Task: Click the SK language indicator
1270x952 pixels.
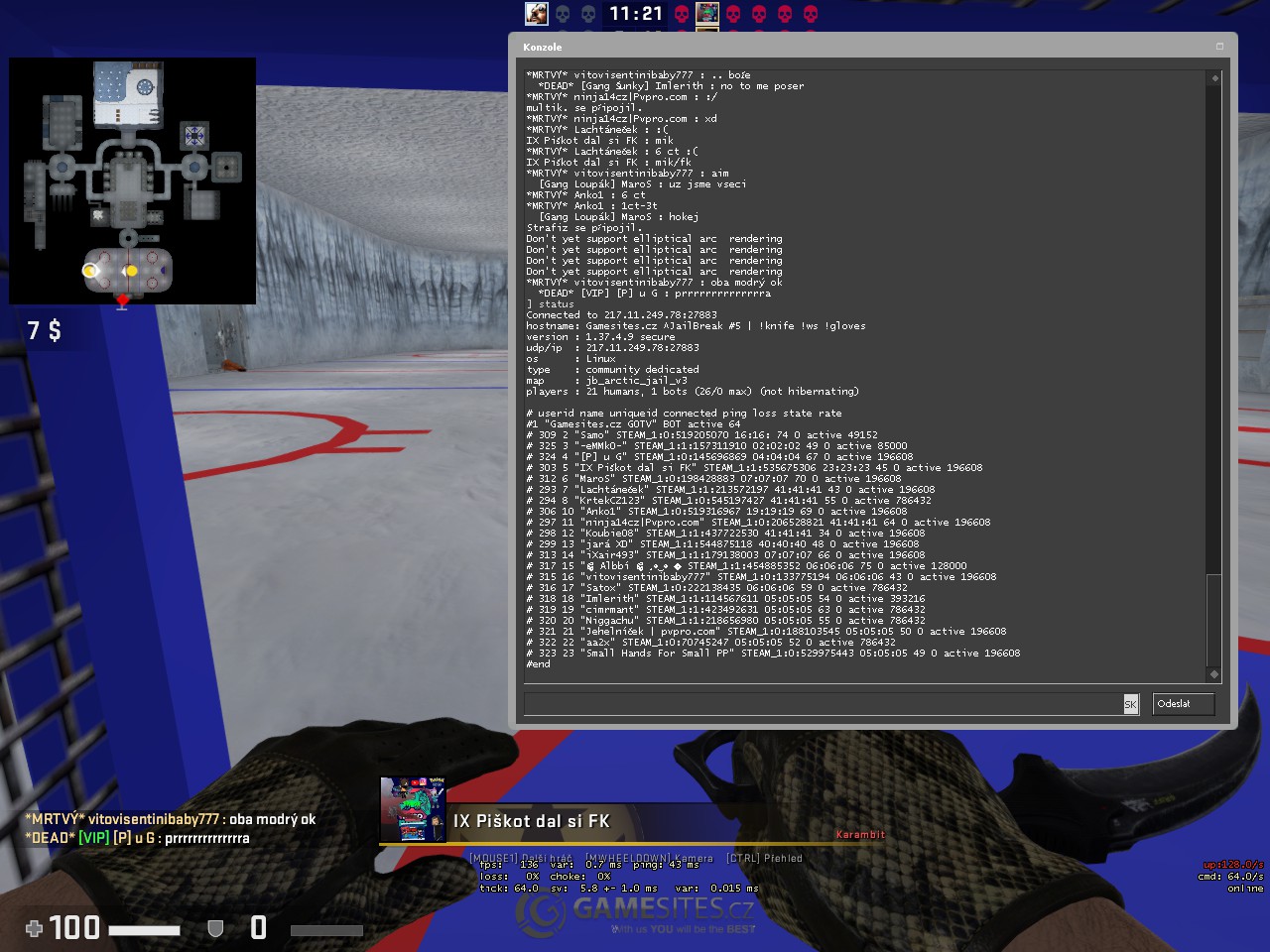Action: tap(1130, 704)
